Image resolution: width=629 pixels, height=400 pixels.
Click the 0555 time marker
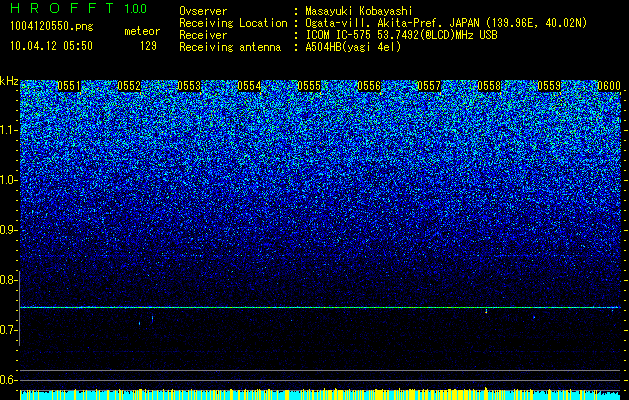click(x=309, y=86)
